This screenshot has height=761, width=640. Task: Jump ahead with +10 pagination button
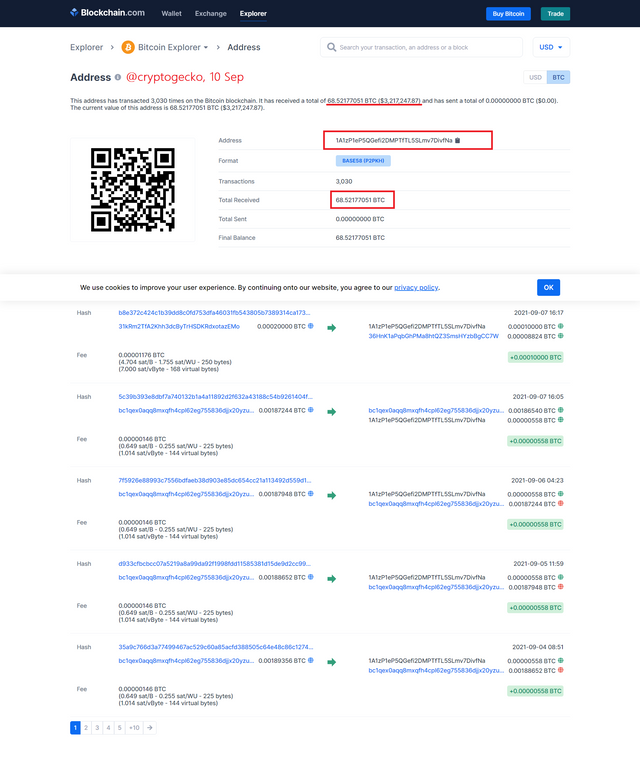click(134, 728)
